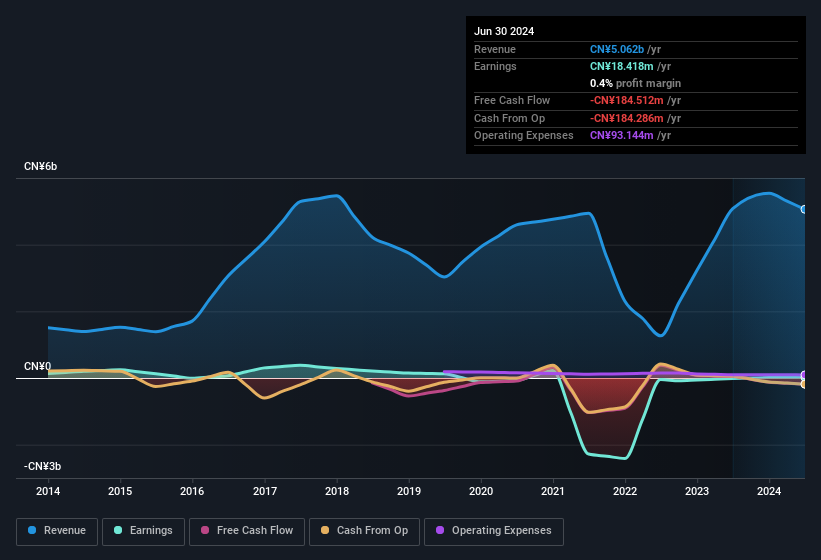Click the pink Free Cash Flow legend dot
Screen dimensions: 821x560
(x=205, y=530)
